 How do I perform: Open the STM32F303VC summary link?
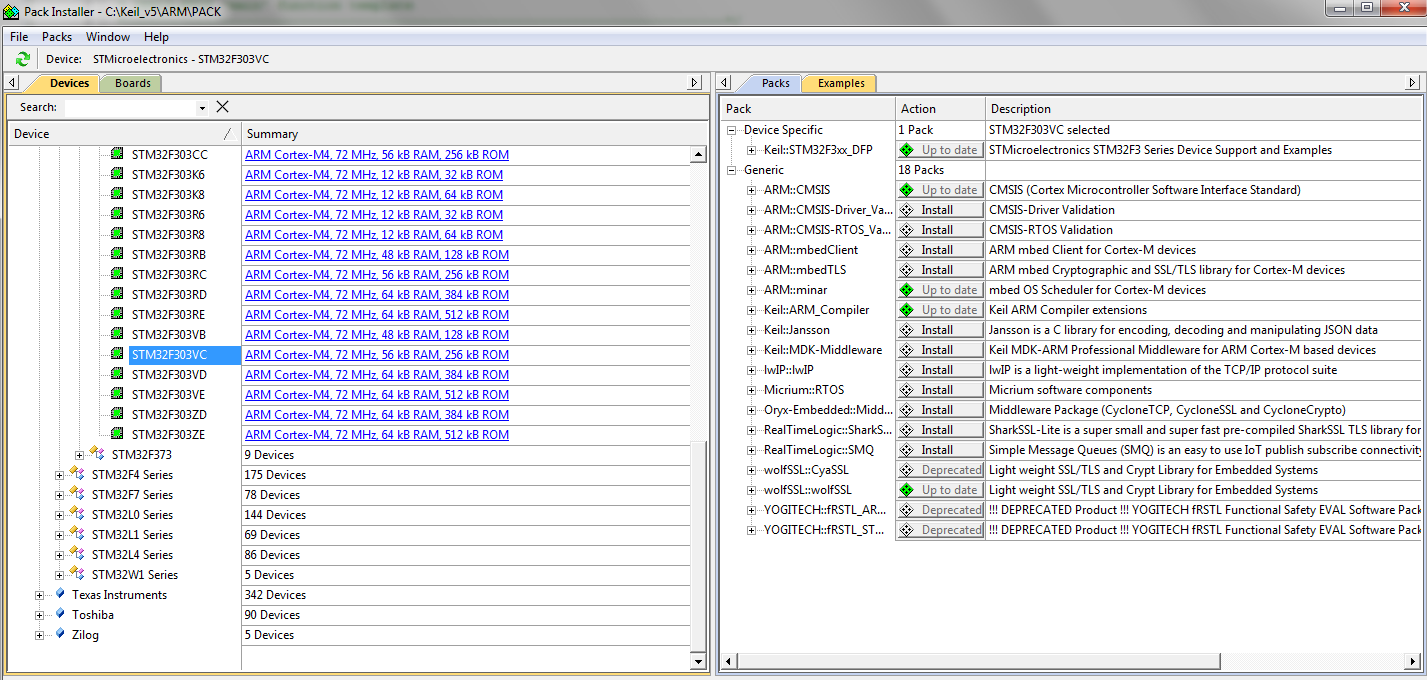[x=376, y=355]
